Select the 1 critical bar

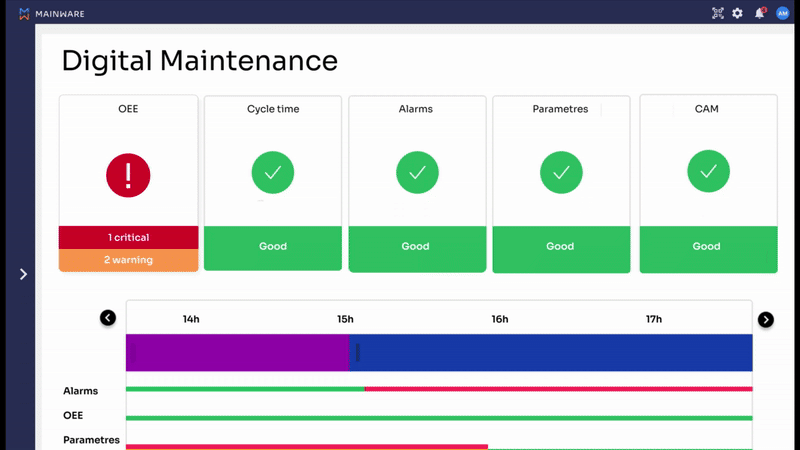[x=129, y=237]
